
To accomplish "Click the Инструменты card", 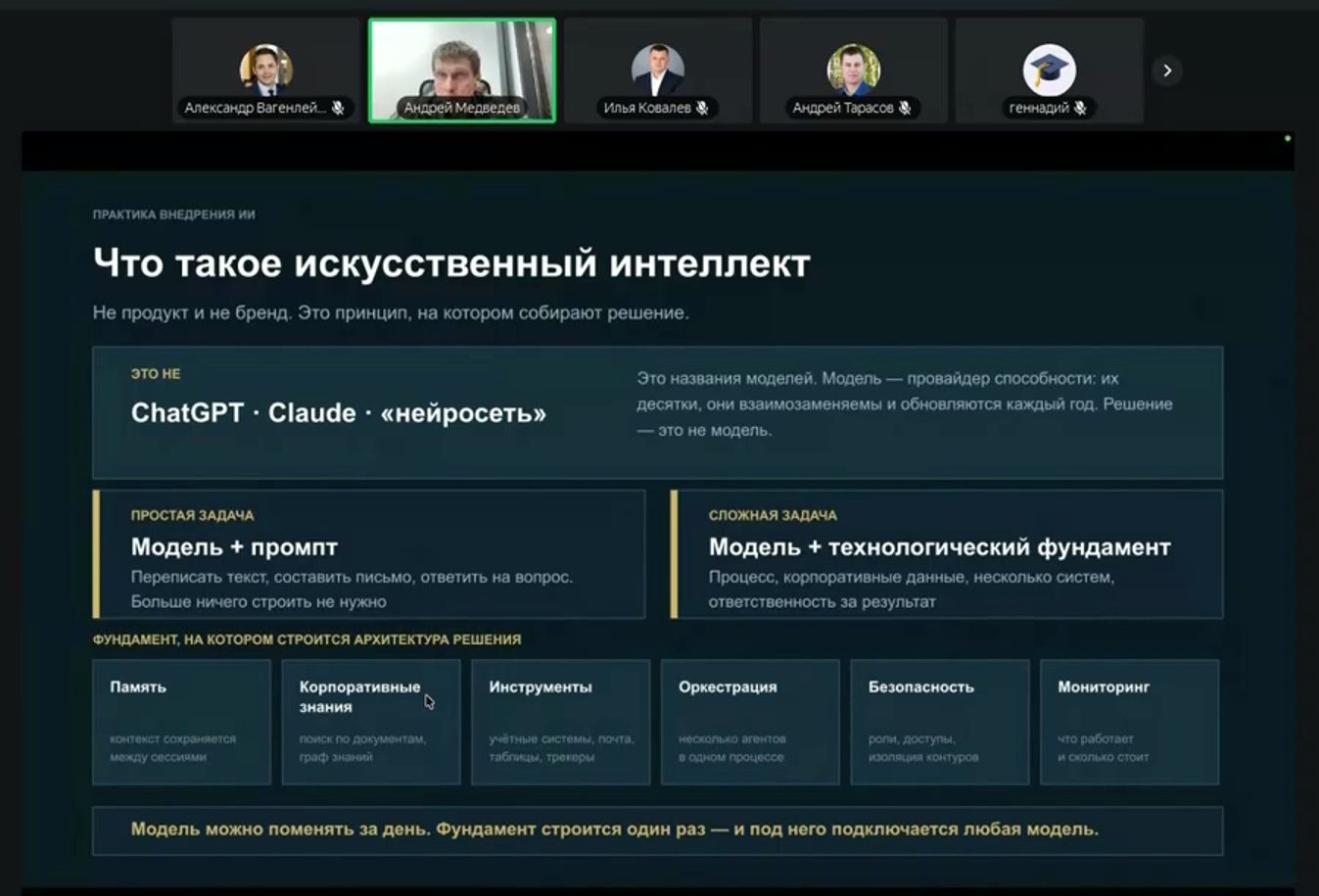I will coord(560,722).
